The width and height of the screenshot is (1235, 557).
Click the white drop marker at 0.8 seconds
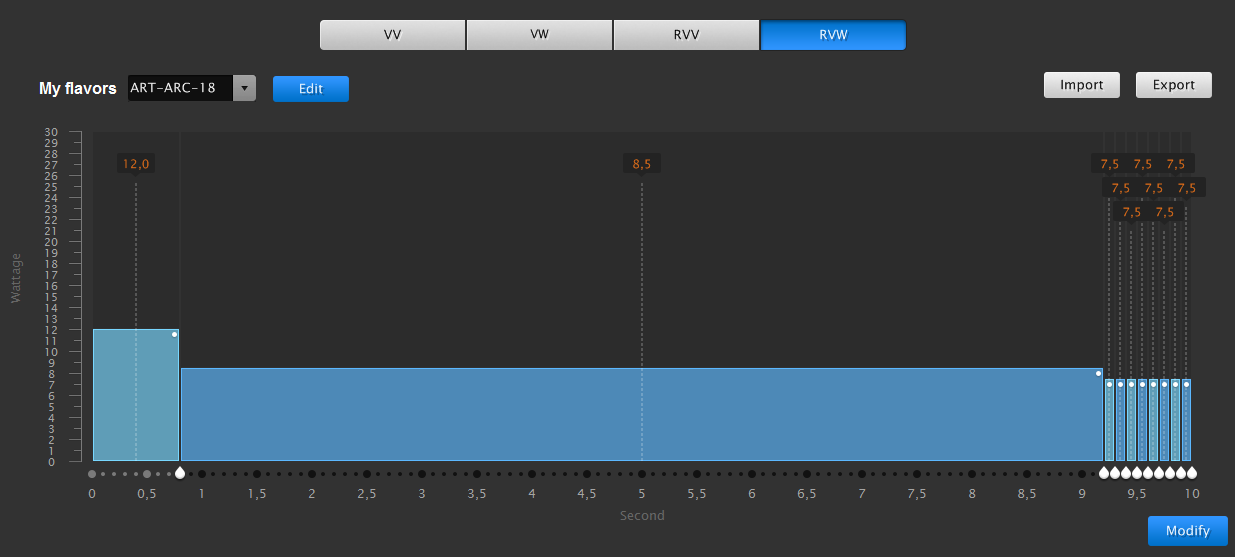(x=180, y=473)
